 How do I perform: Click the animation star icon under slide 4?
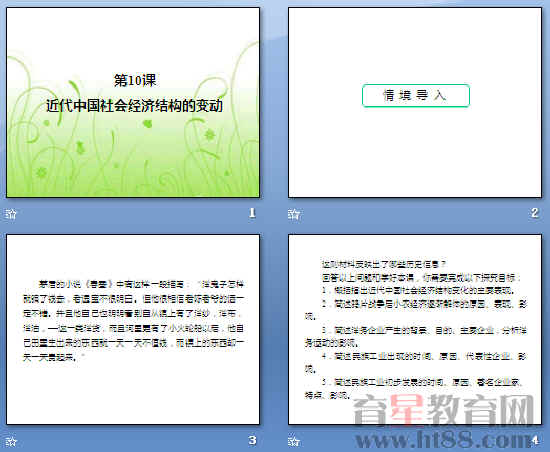click(294, 441)
